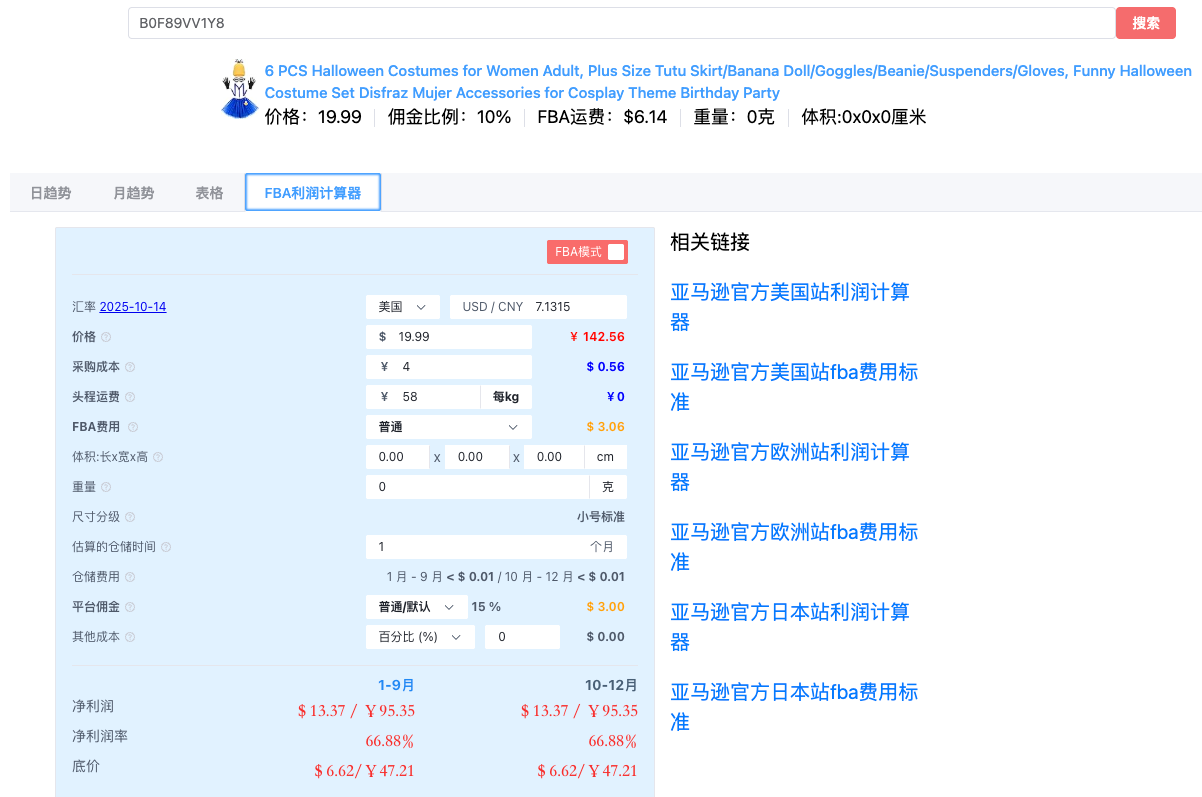Expand the FBA费用 普通 dropdown
This screenshot has height=797, width=1202.
pyautogui.click(x=448, y=427)
